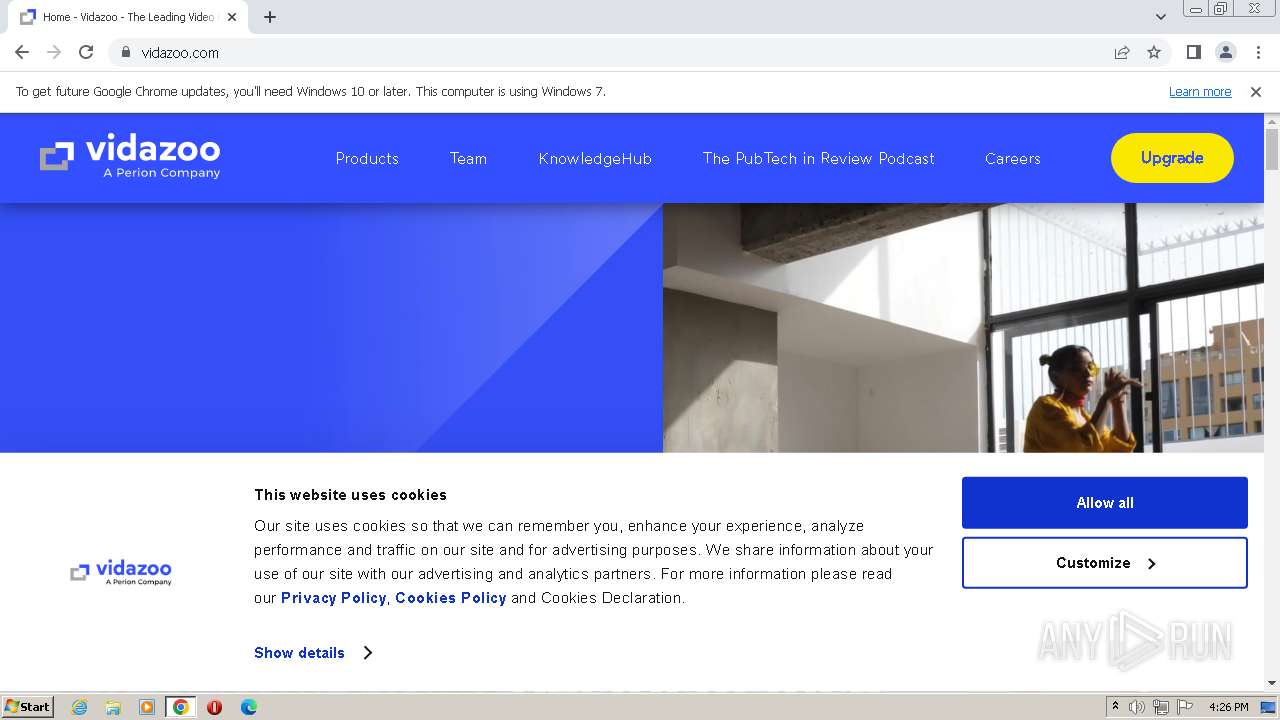Close the Vidazoo Home tab
This screenshot has height=720, width=1280.
pos(232,17)
